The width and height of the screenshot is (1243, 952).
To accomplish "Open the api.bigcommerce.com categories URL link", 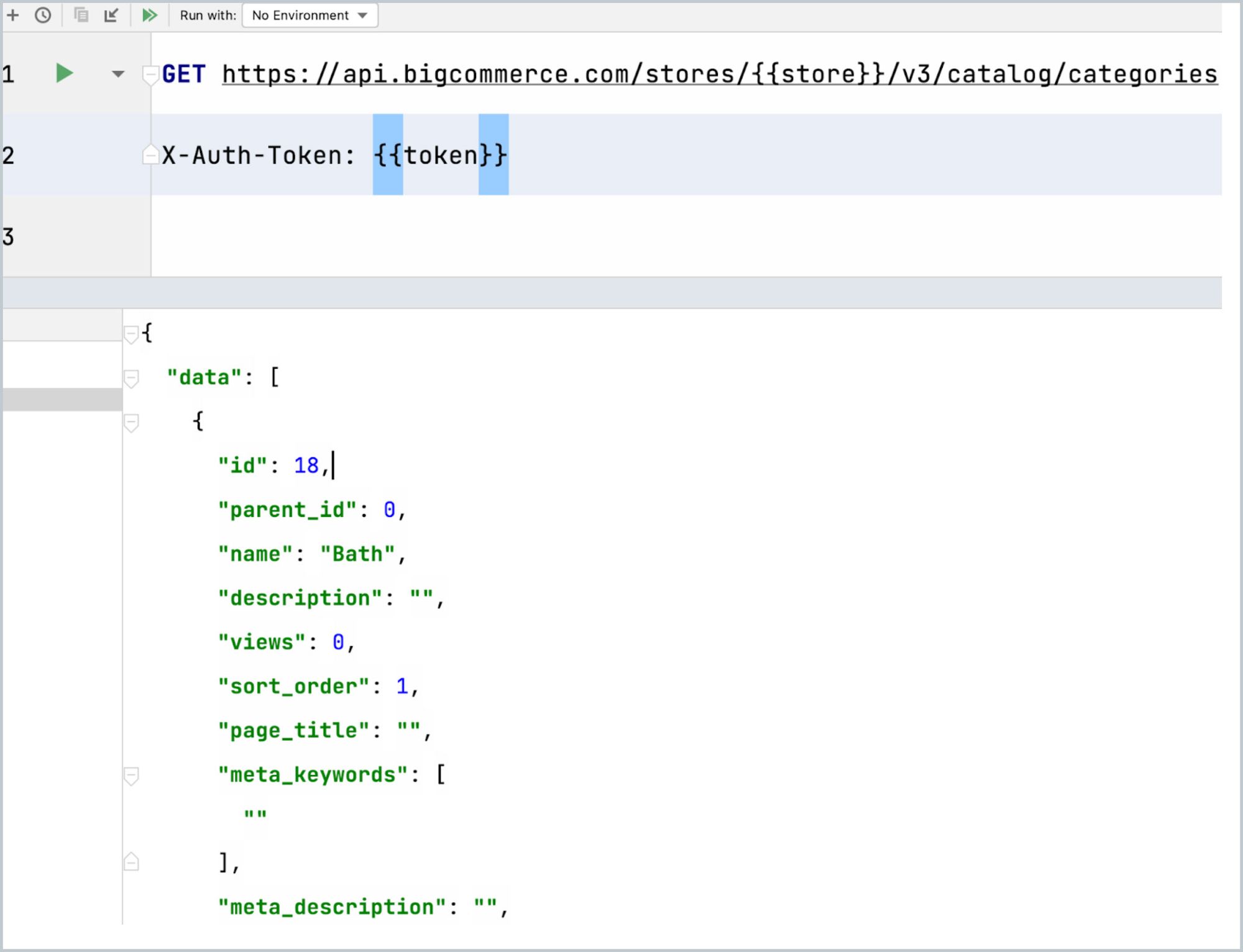I will coord(720,75).
